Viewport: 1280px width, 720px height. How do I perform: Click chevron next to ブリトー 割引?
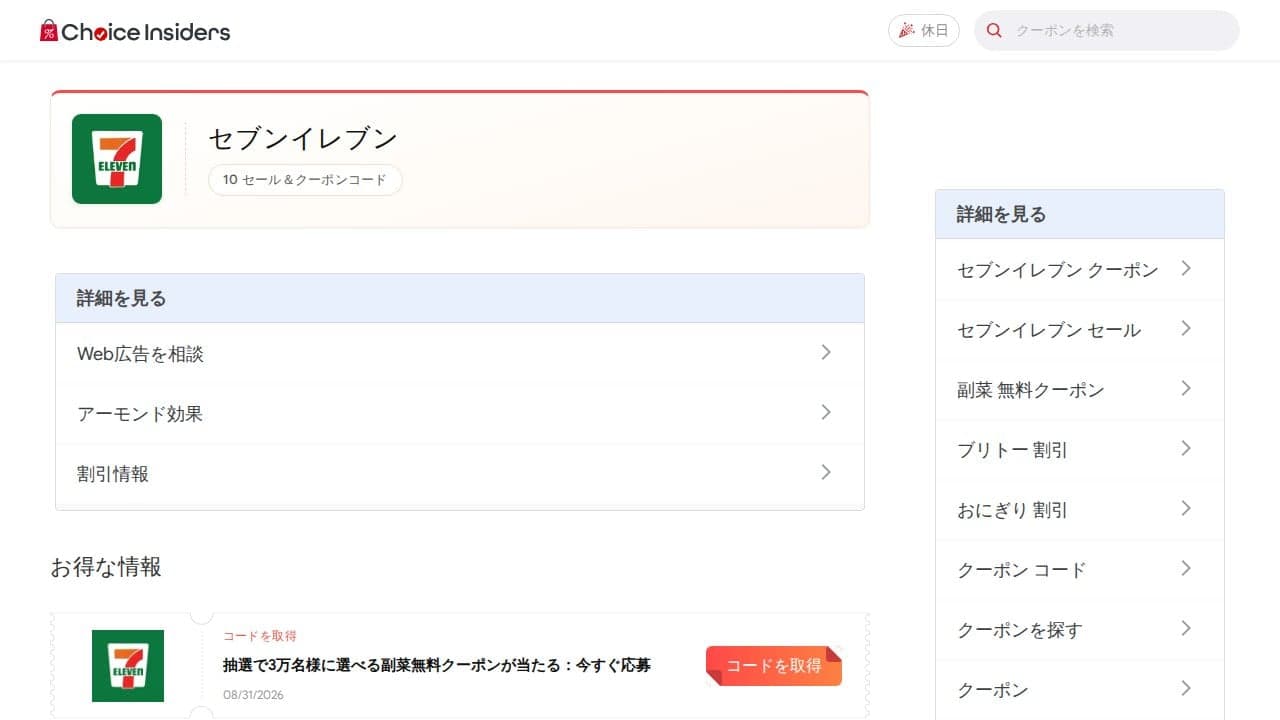[x=1186, y=448]
